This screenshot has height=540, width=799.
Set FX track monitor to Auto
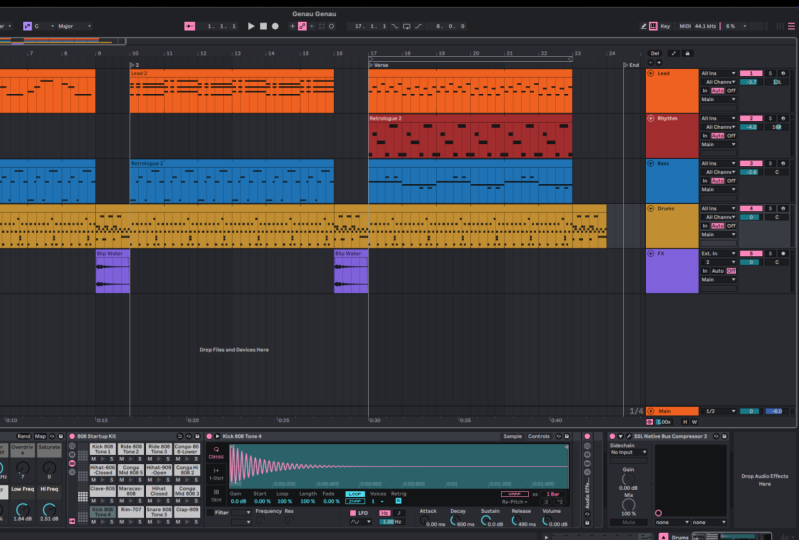point(717,271)
